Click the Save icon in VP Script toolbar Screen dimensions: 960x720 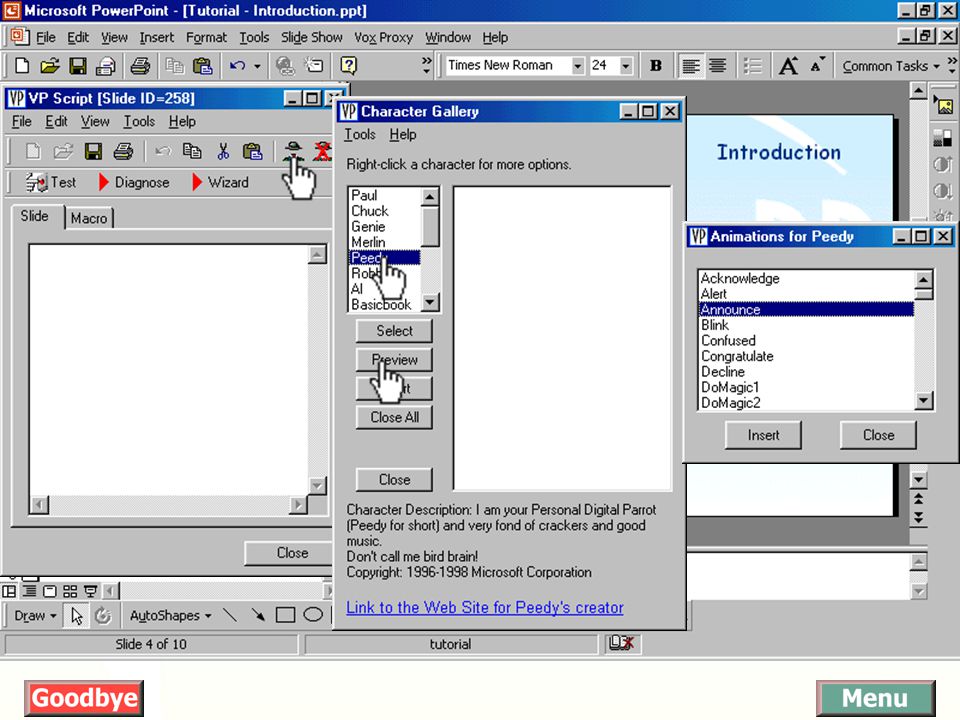(93, 151)
